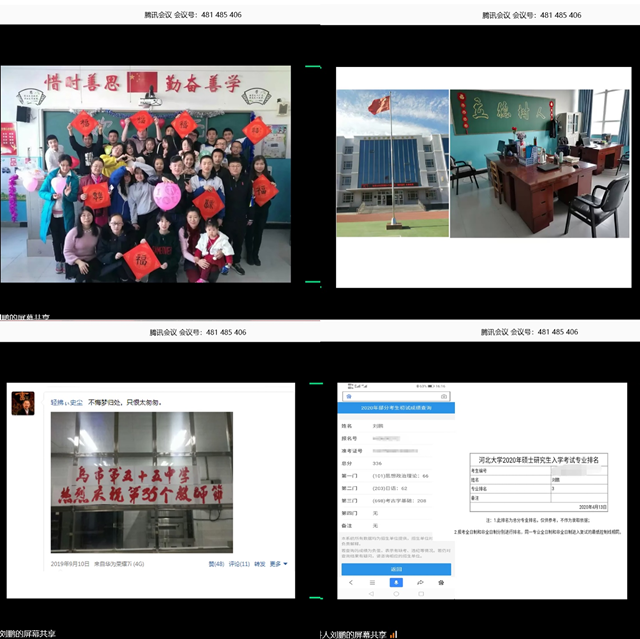The height and width of the screenshot is (639, 640).
Task: Tap the Android recents square navigation key
Action: coord(421,594)
